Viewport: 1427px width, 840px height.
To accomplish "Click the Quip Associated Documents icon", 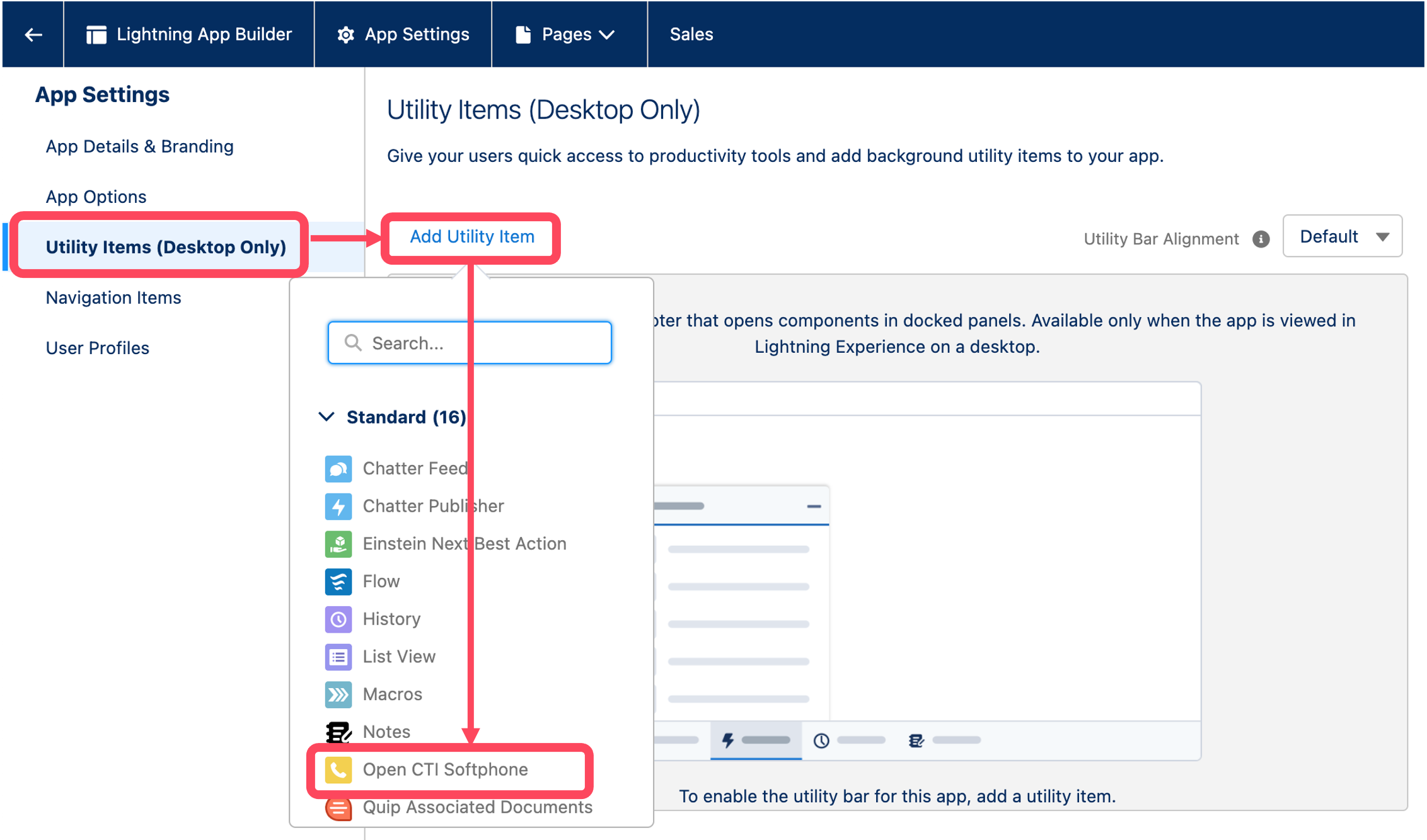I will click(x=338, y=808).
